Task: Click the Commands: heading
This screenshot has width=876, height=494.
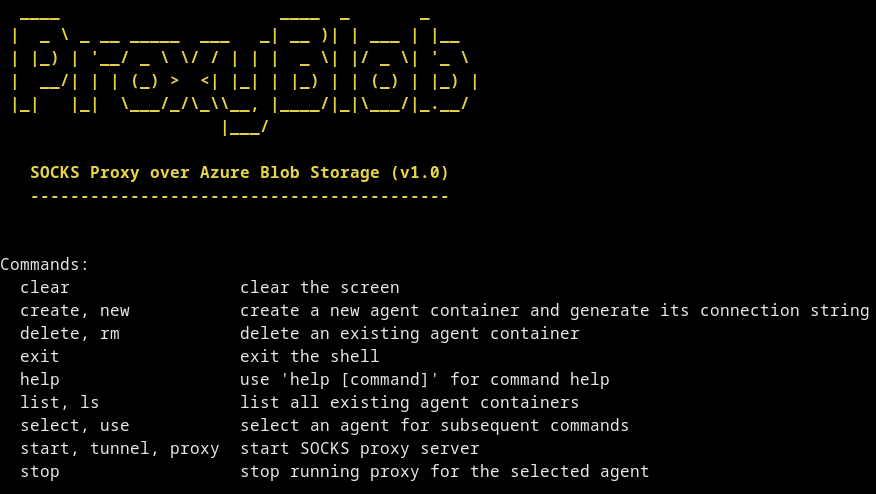Action: click(x=45, y=264)
